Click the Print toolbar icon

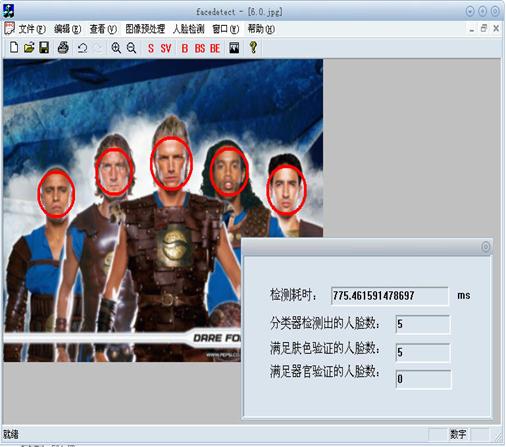click(x=63, y=48)
